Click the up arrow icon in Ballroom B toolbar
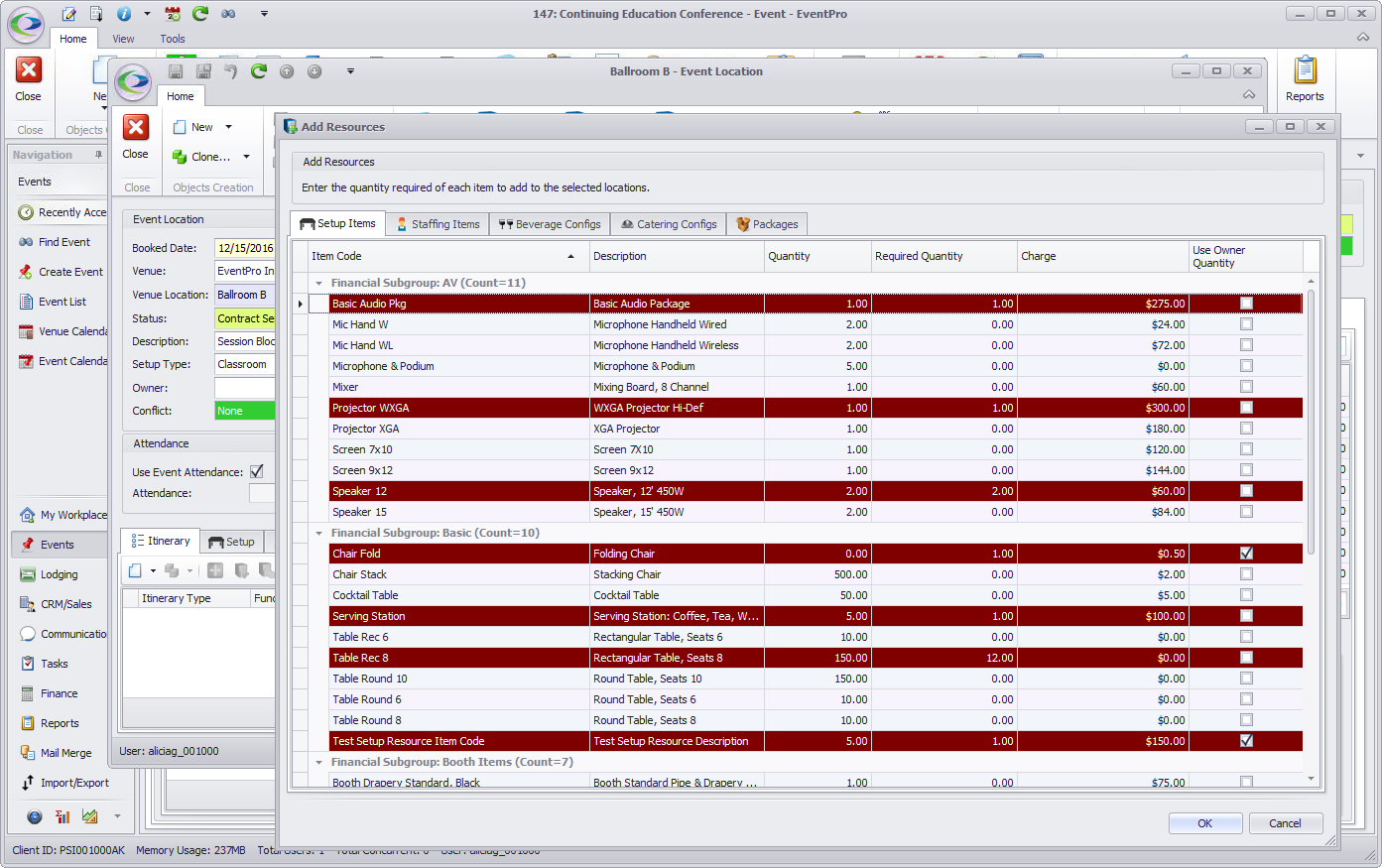The height and width of the screenshot is (868, 1382). click(x=287, y=71)
